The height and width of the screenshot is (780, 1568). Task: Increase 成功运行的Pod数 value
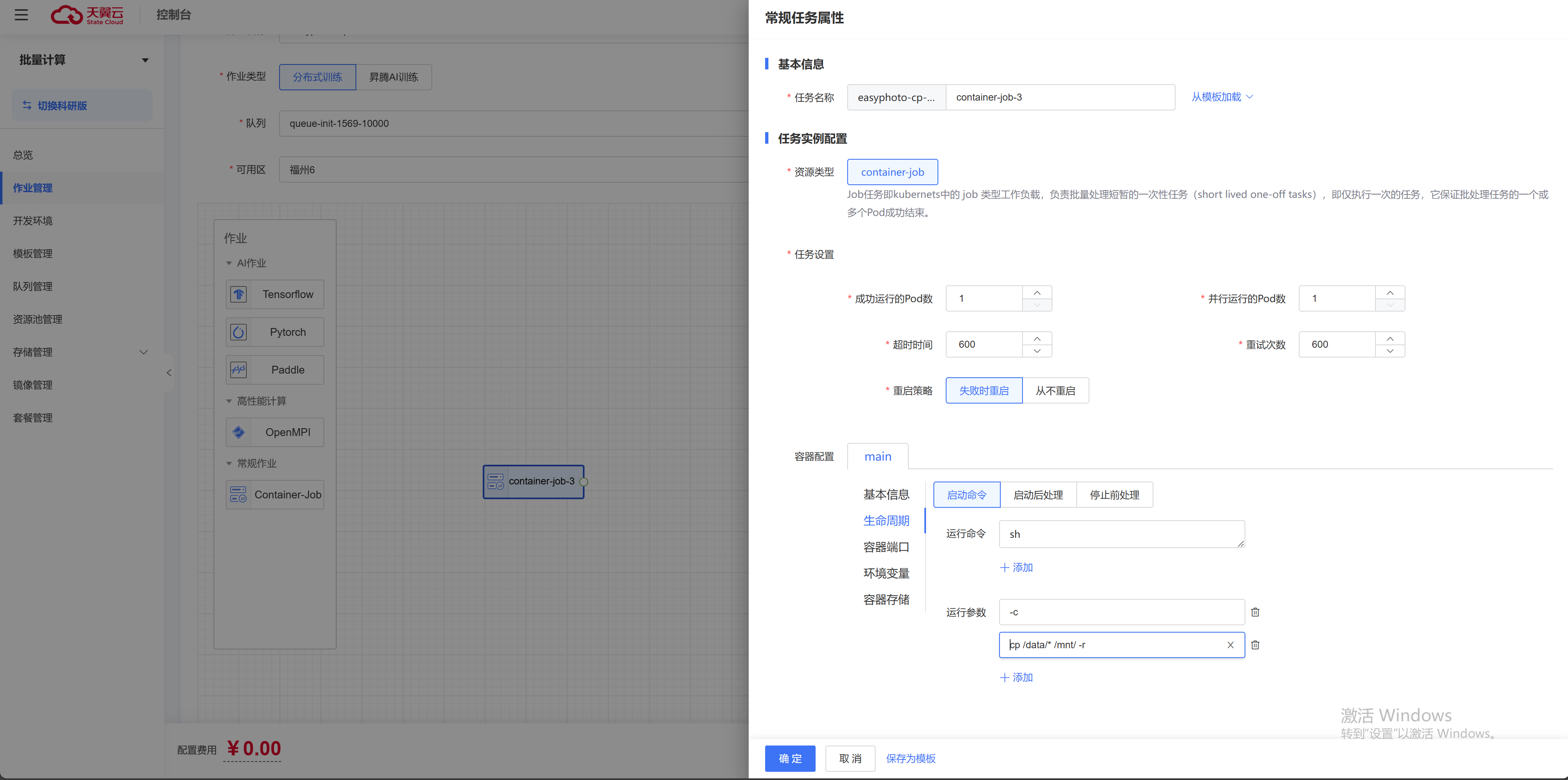click(x=1036, y=292)
